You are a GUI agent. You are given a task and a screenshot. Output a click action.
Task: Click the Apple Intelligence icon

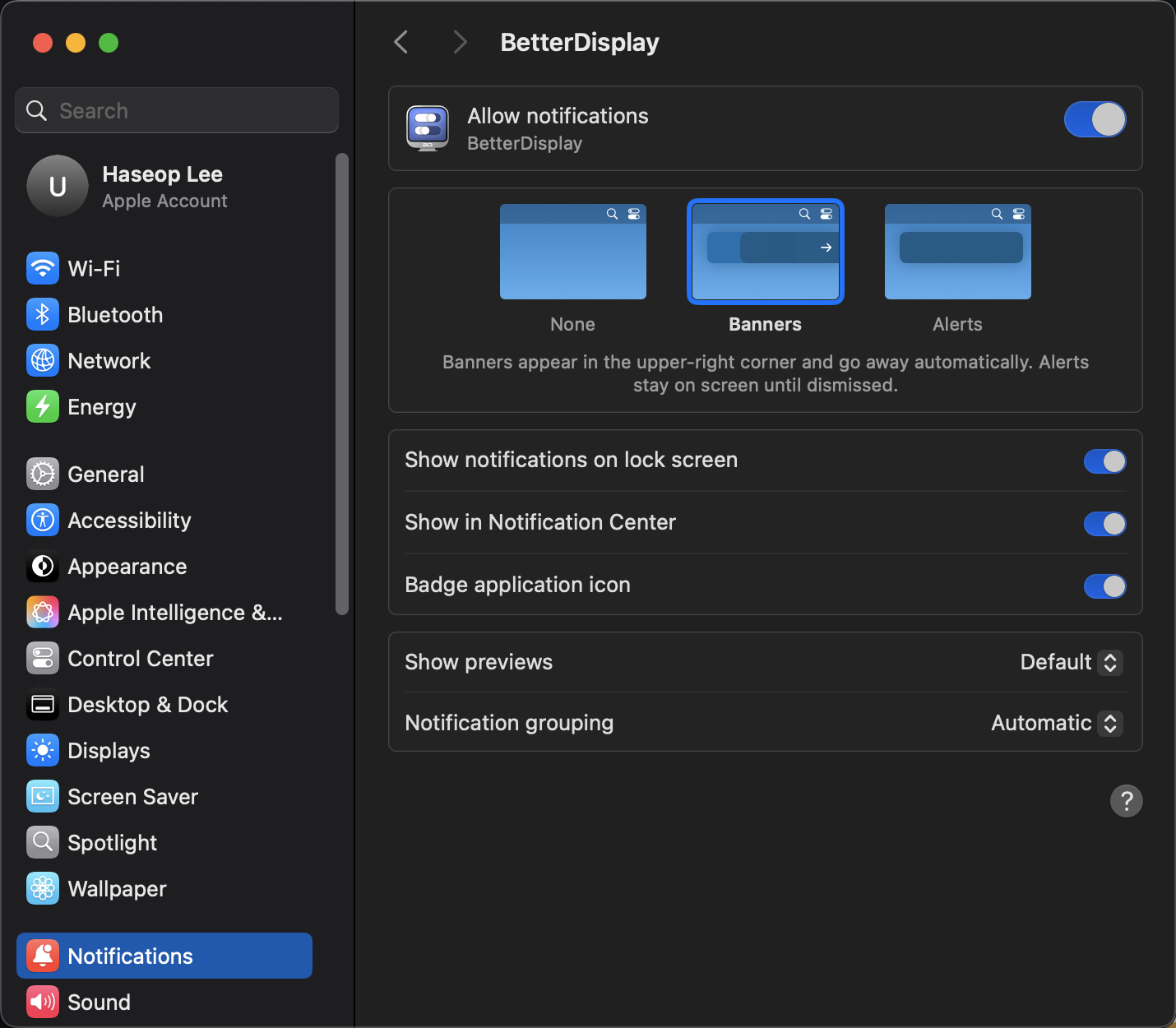pos(43,612)
